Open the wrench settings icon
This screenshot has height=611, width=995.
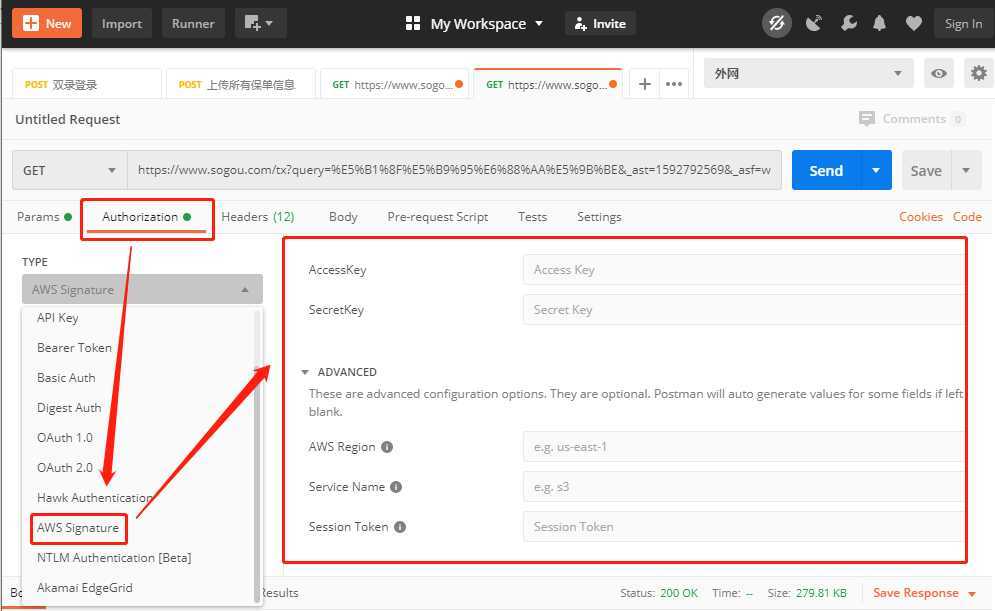848,23
